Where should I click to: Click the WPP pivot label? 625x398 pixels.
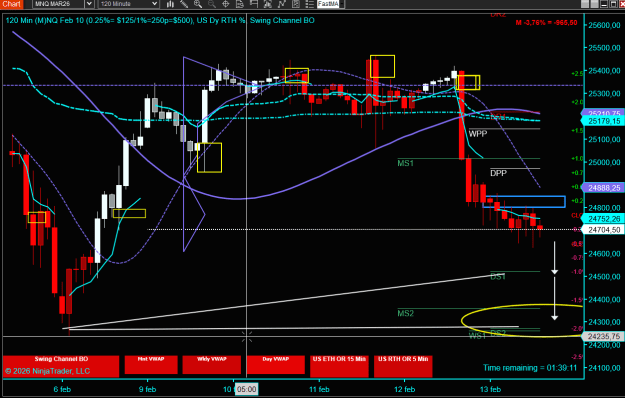[x=478, y=134]
